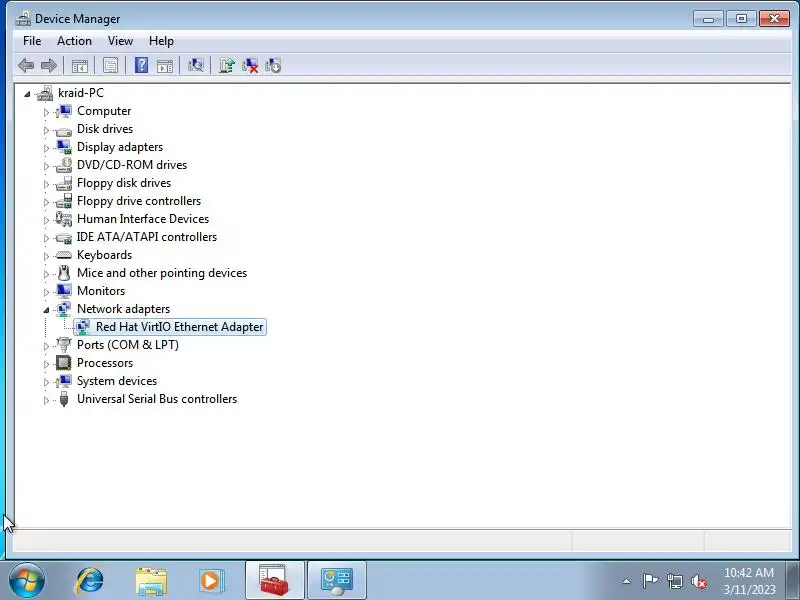Select the Human Interface Devices label
Viewport: 800px width, 600px height.
[x=143, y=219]
